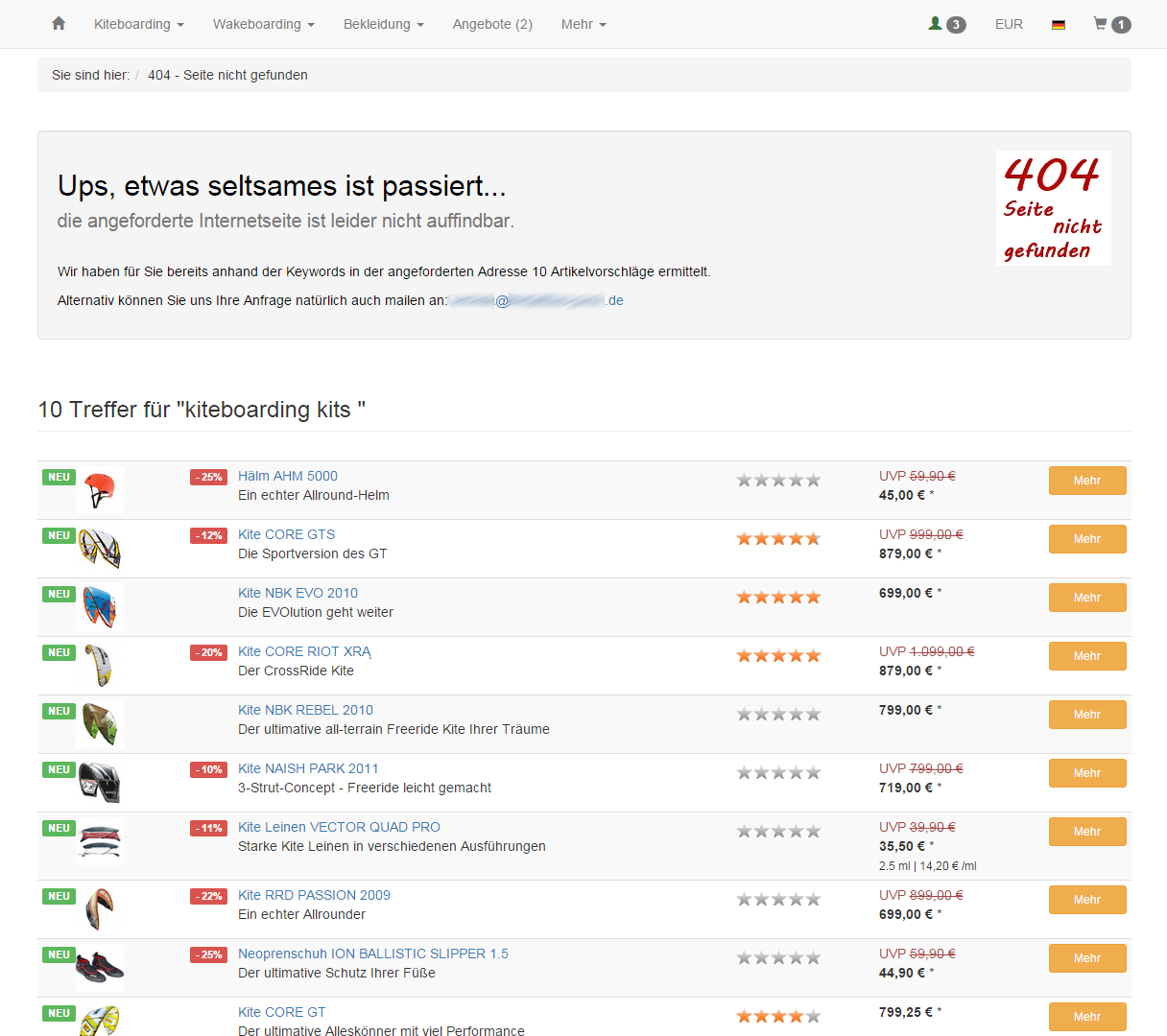Image resolution: width=1167 pixels, height=1036 pixels.
Task: Open the Kite CORE GT product link
Action: point(281,1012)
